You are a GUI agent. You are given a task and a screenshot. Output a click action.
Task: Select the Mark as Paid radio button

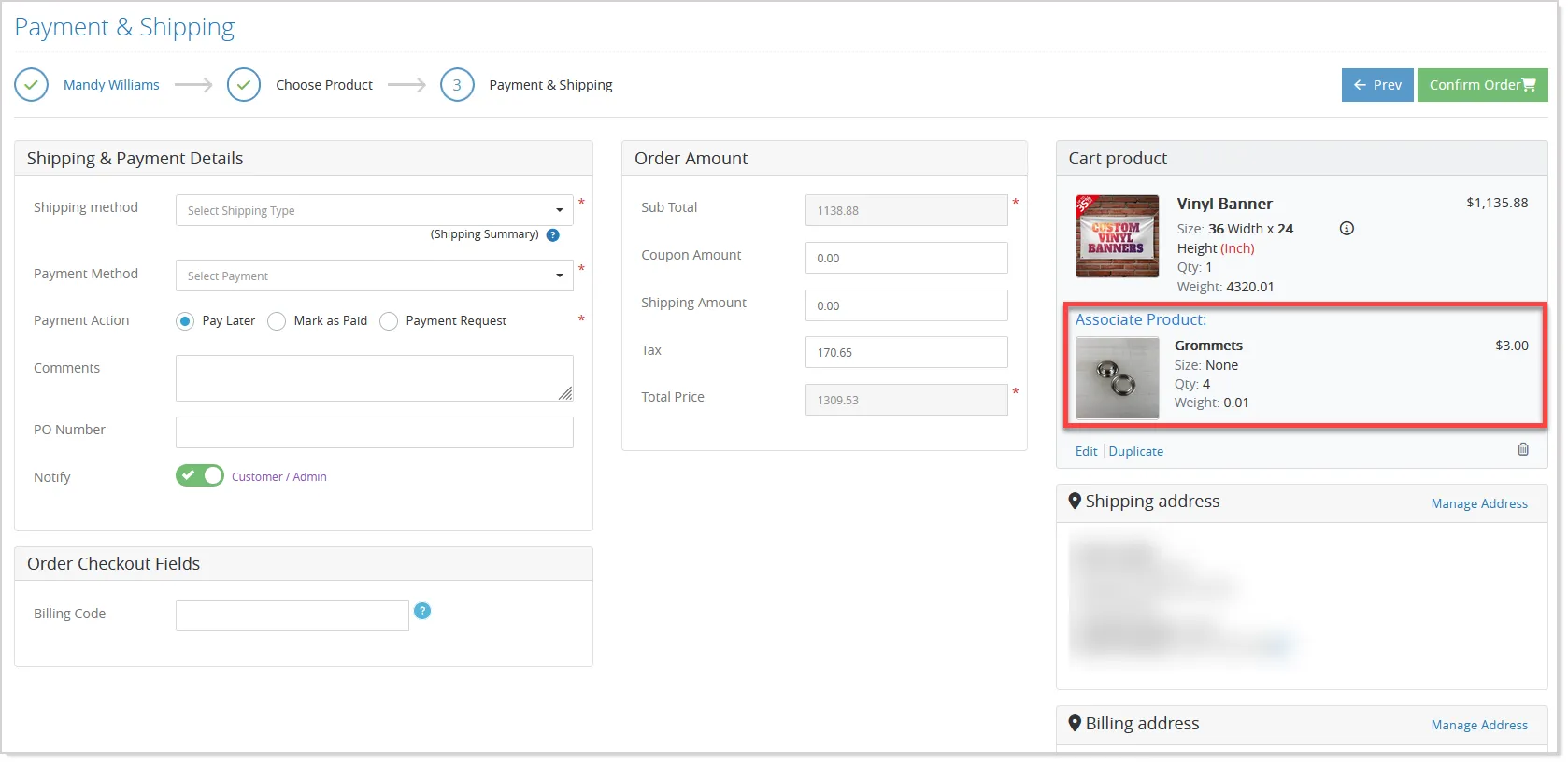(x=277, y=321)
